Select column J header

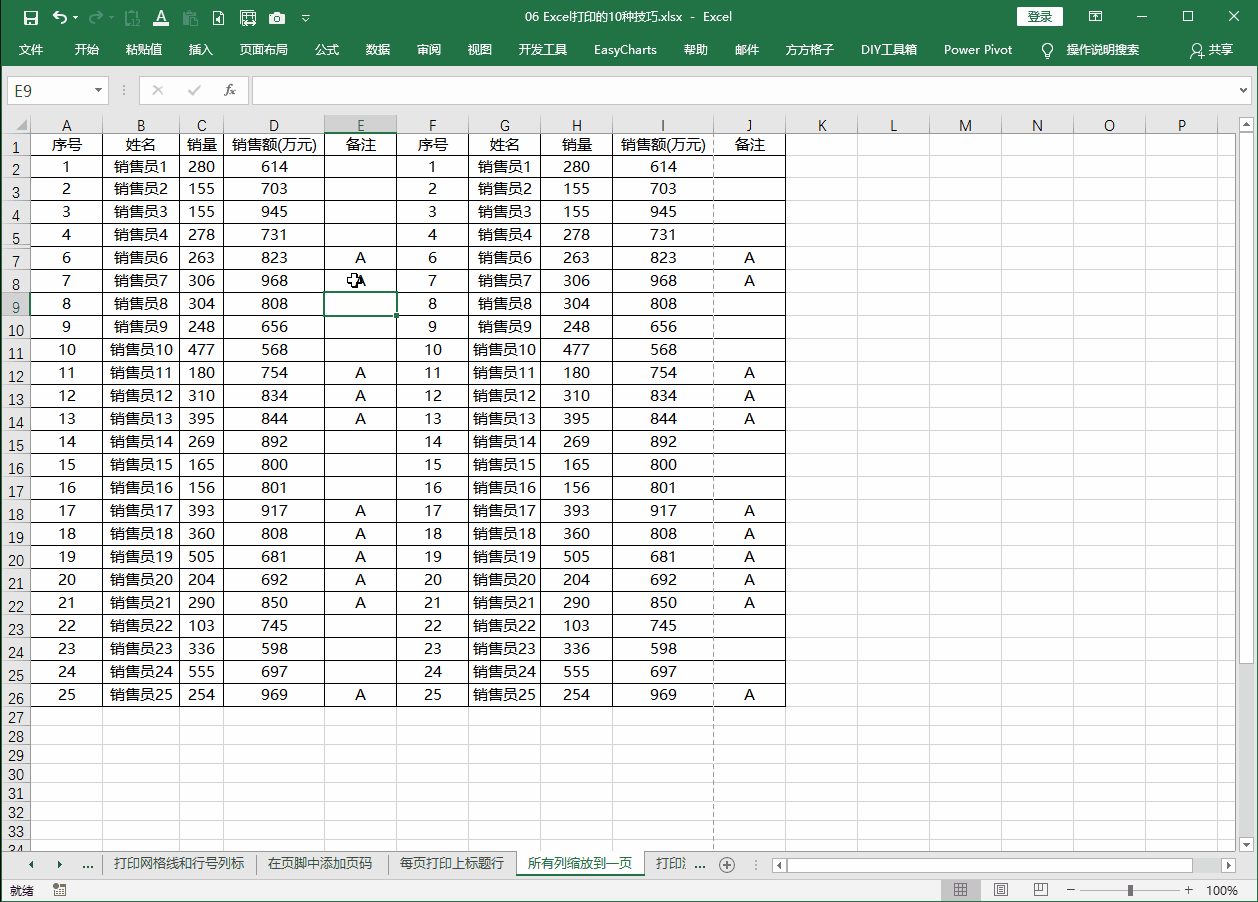click(749, 125)
